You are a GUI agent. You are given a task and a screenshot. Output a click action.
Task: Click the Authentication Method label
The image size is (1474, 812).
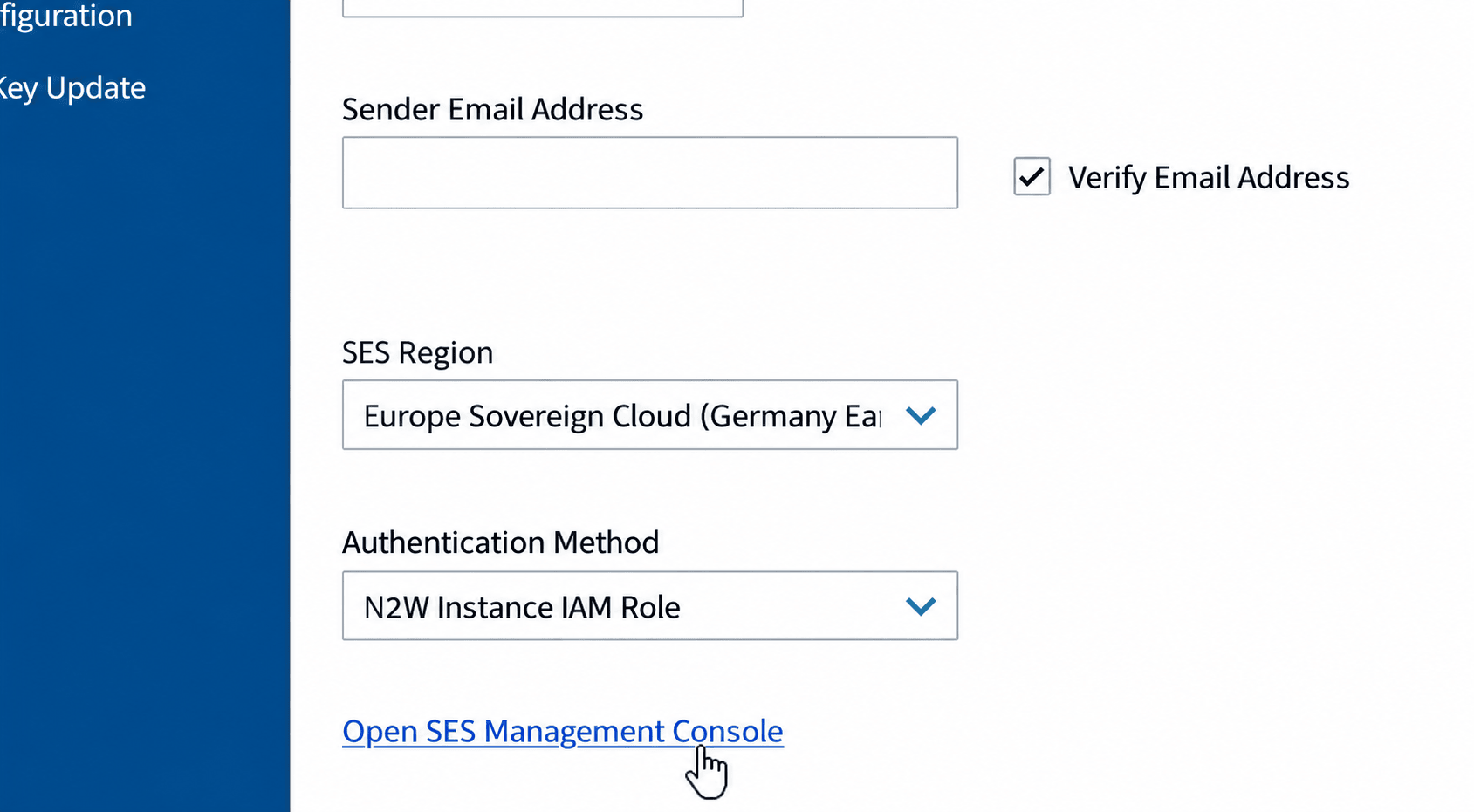pos(500,542)
